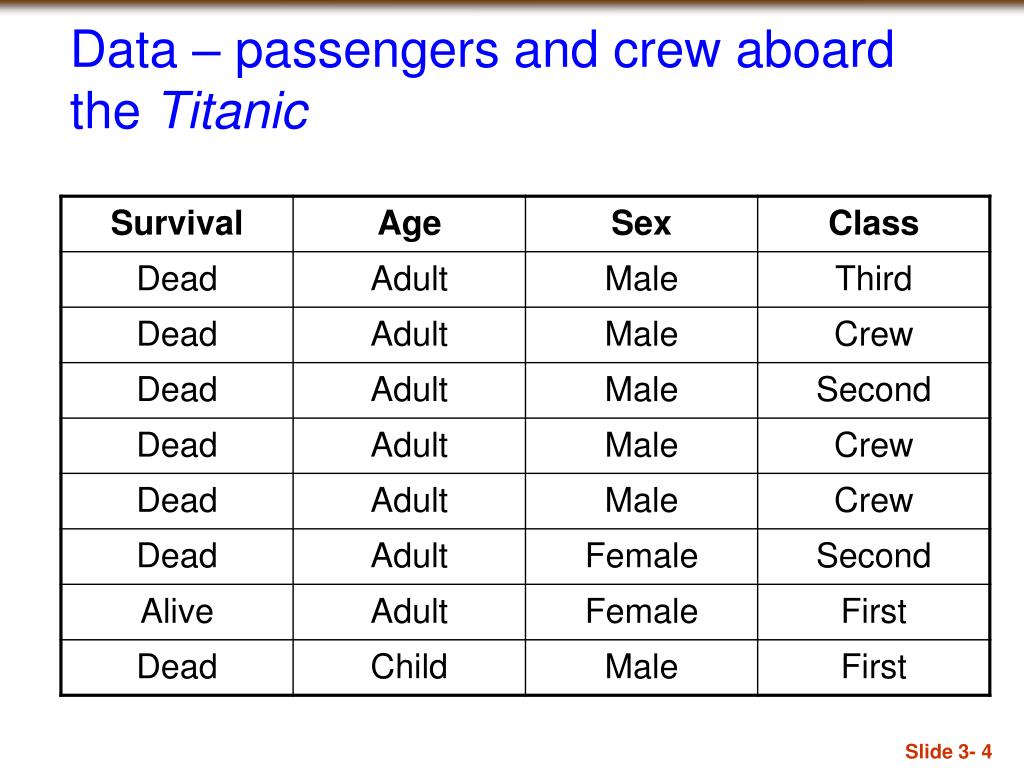The image size is (1024, 768).
Task: Select Dead cell in the Child row
Action: 177,667
